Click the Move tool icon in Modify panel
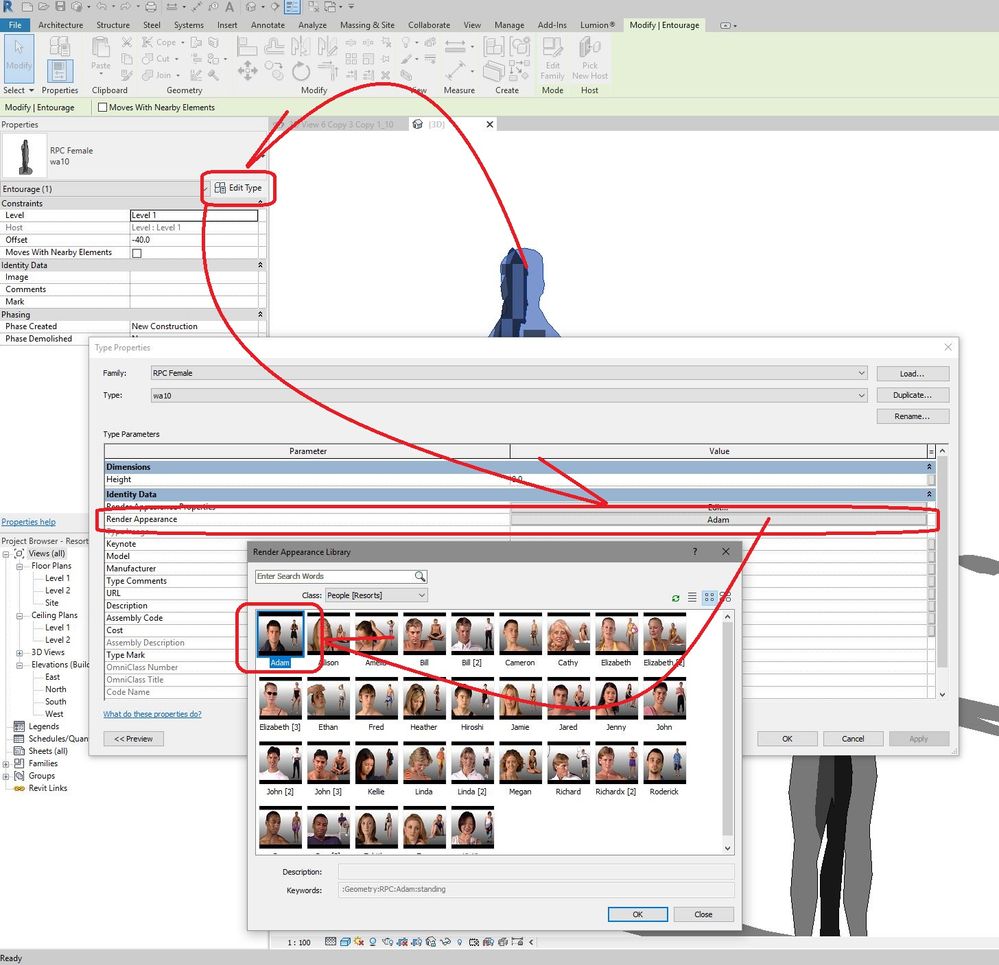Image resolution: width=999 pixels, height=965 pixels. (247, 70)
